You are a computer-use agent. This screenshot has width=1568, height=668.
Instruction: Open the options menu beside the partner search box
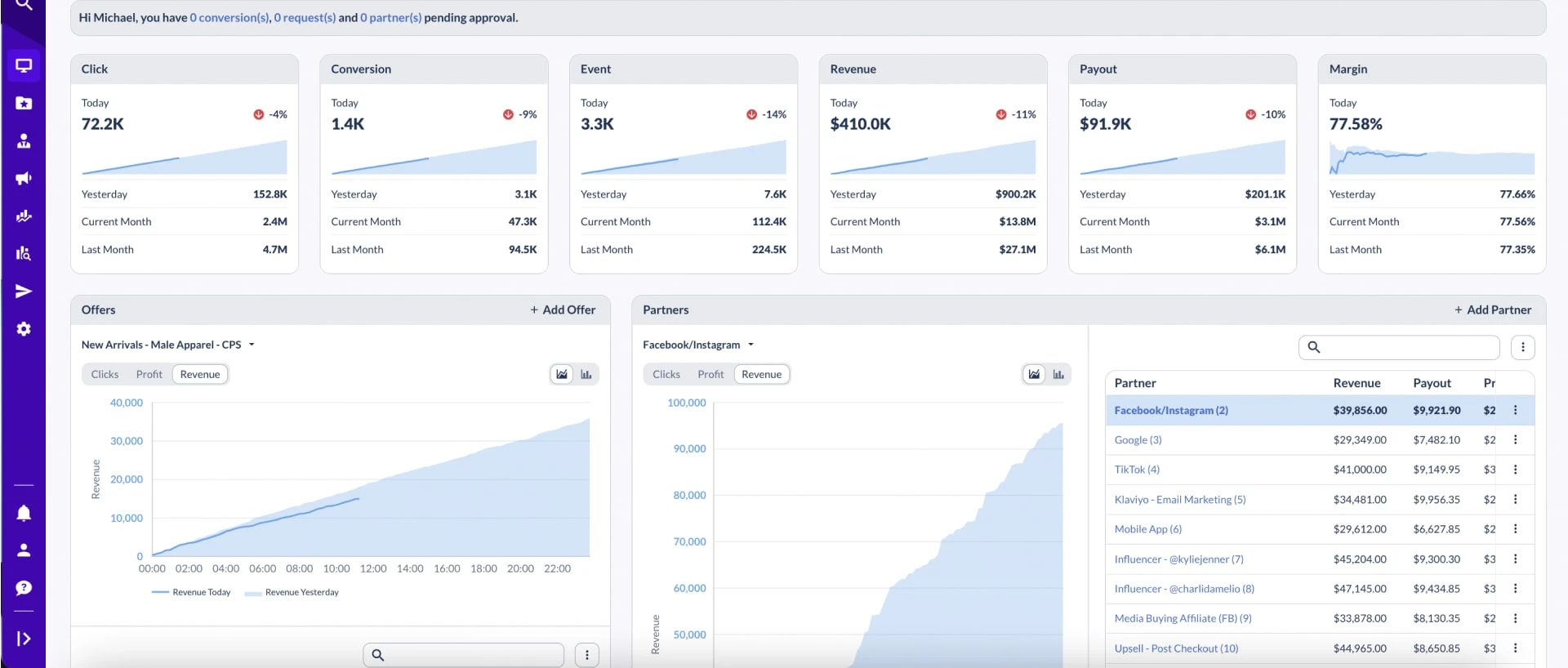1522,347
